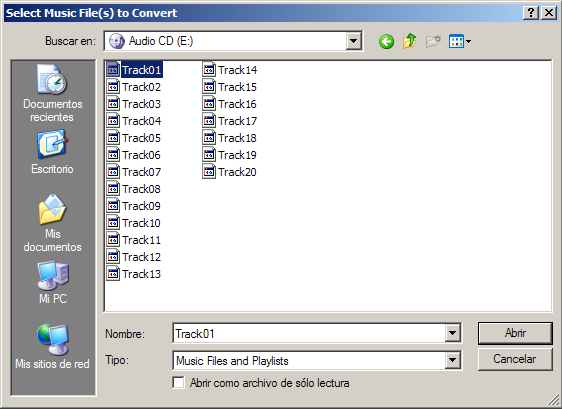Screen dimensions: 562x409
Task: Click the green Back arrow icon
Action: [386, 42]
